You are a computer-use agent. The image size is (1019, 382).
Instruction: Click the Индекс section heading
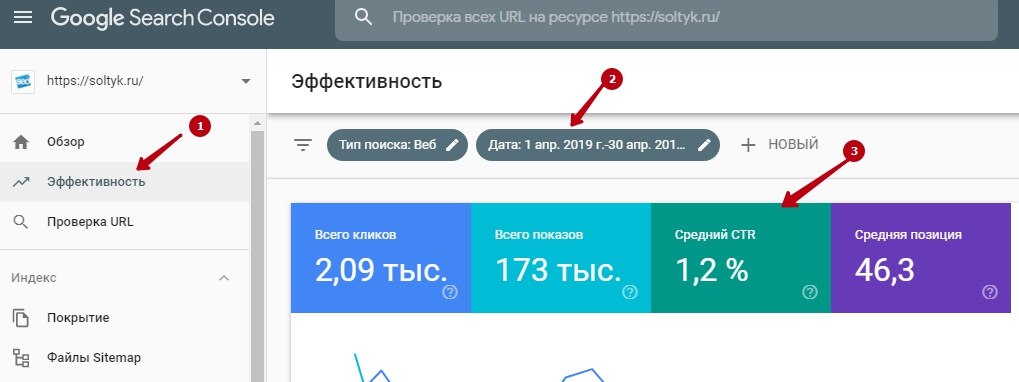(x=34, y=278)
